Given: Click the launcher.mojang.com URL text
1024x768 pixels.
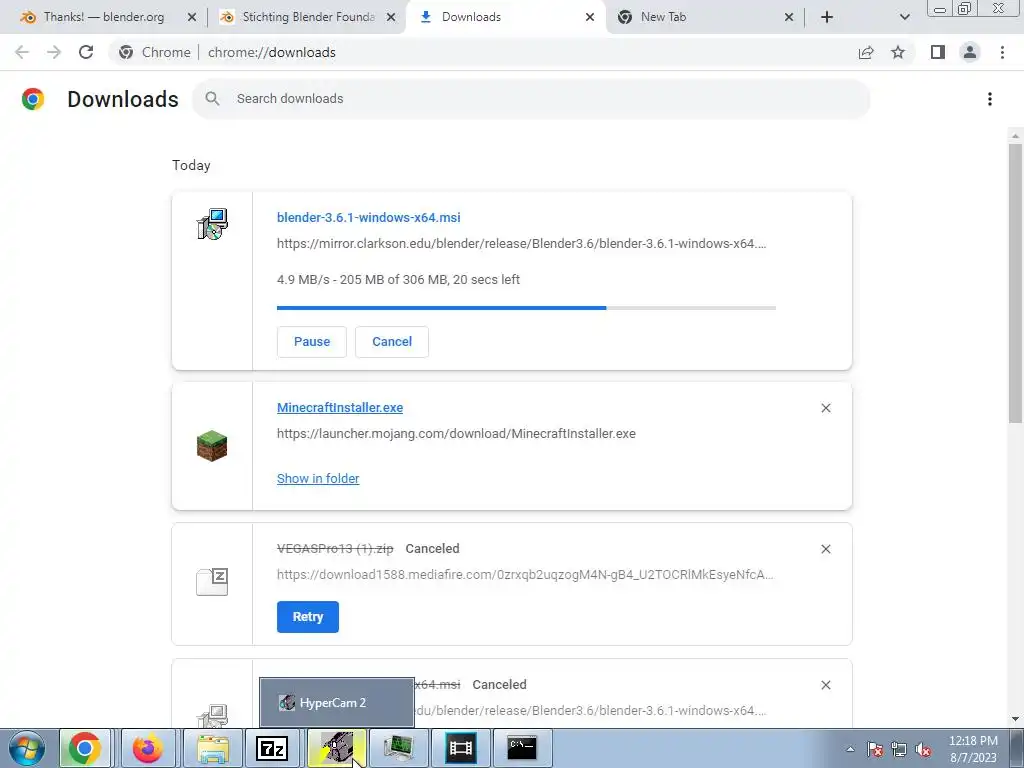Looking at the screenshot, I should point(456,434).
